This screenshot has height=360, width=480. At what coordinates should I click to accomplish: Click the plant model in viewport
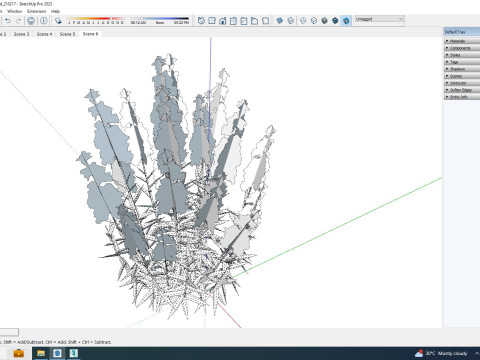tap(177, 187)
